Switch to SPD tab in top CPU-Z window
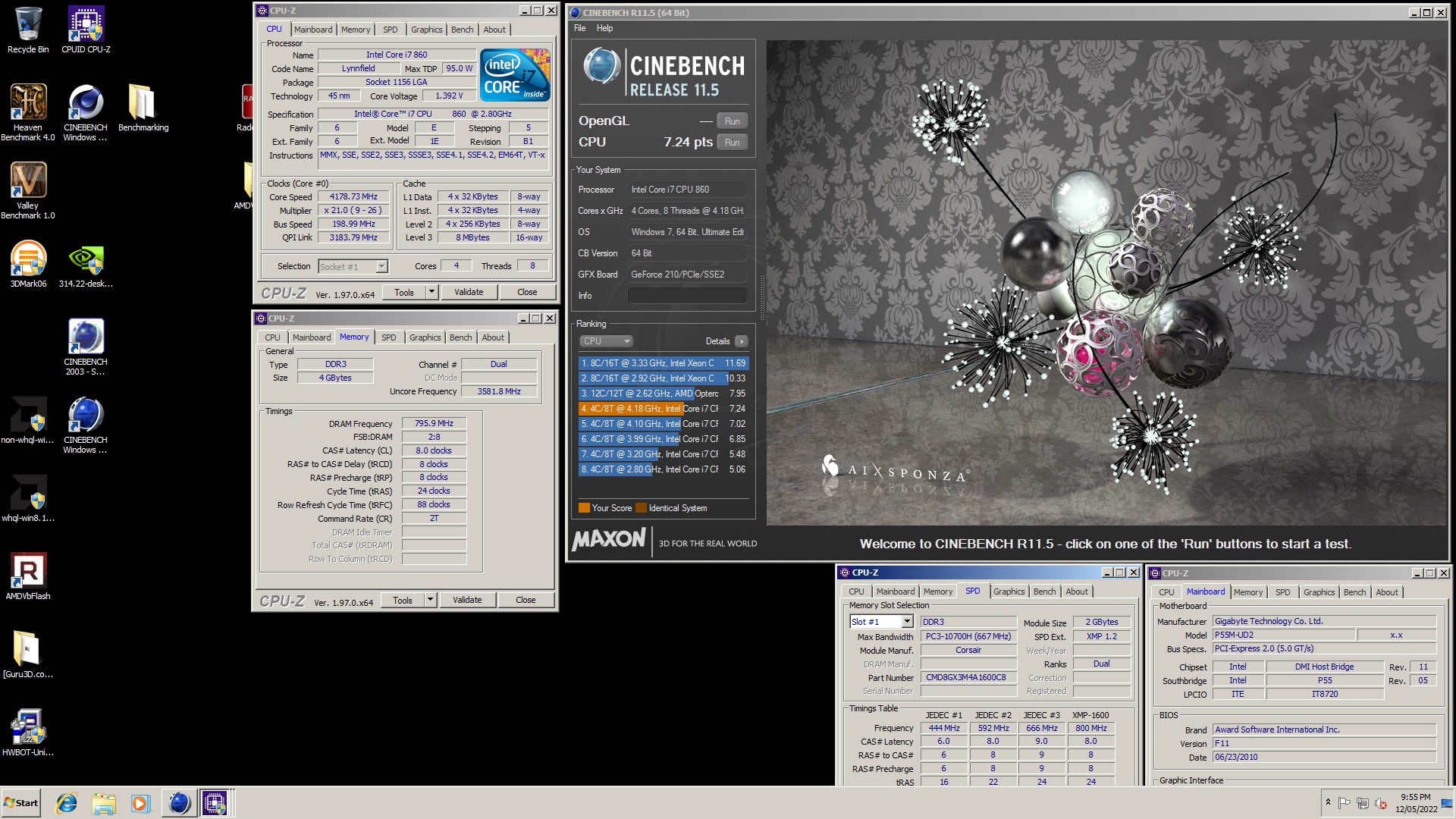1456x819 pixels. click(390, 30)
